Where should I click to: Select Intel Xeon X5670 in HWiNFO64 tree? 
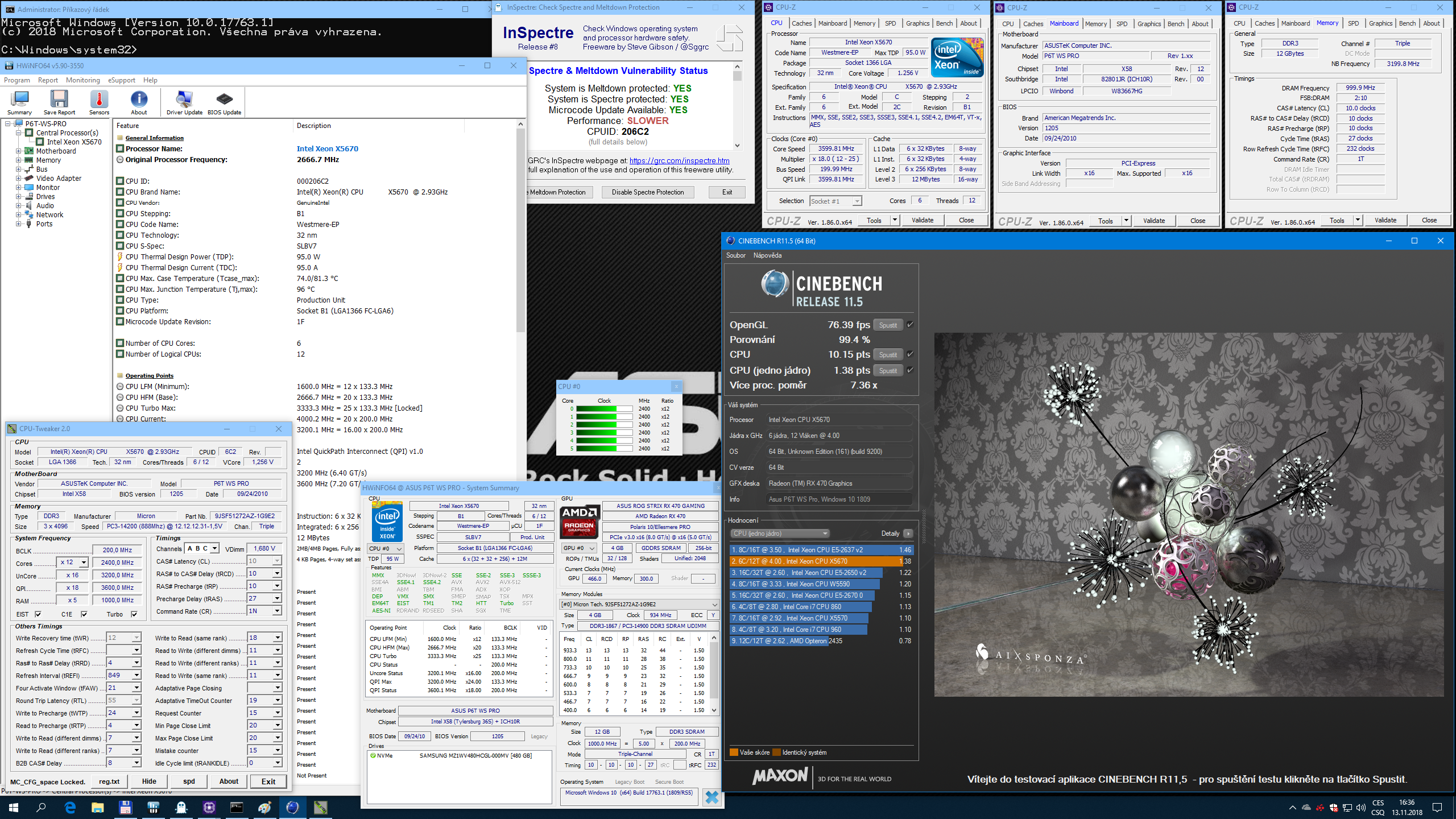[x=74, y=142]
